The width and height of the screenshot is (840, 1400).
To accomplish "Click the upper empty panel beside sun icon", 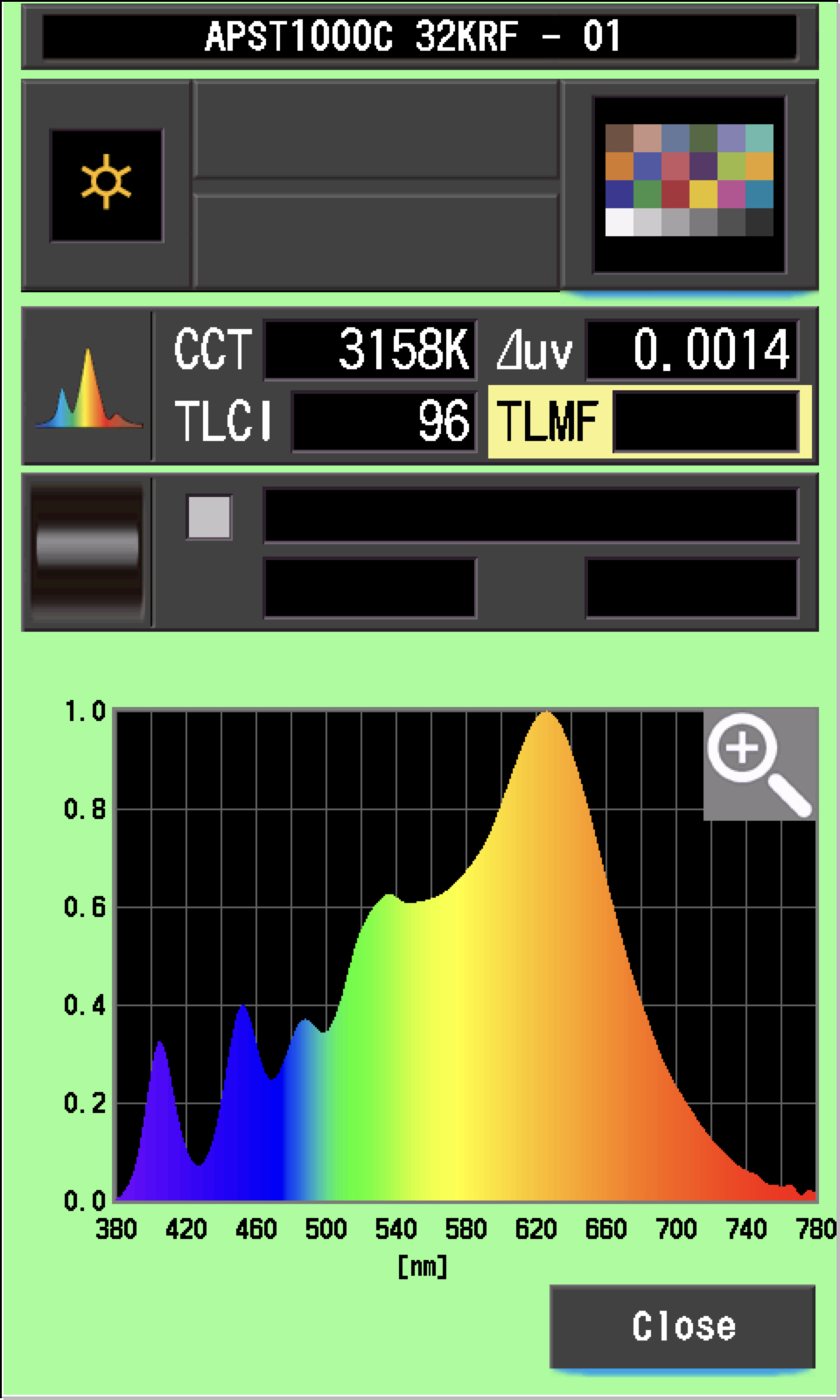I will click(375, 129).
